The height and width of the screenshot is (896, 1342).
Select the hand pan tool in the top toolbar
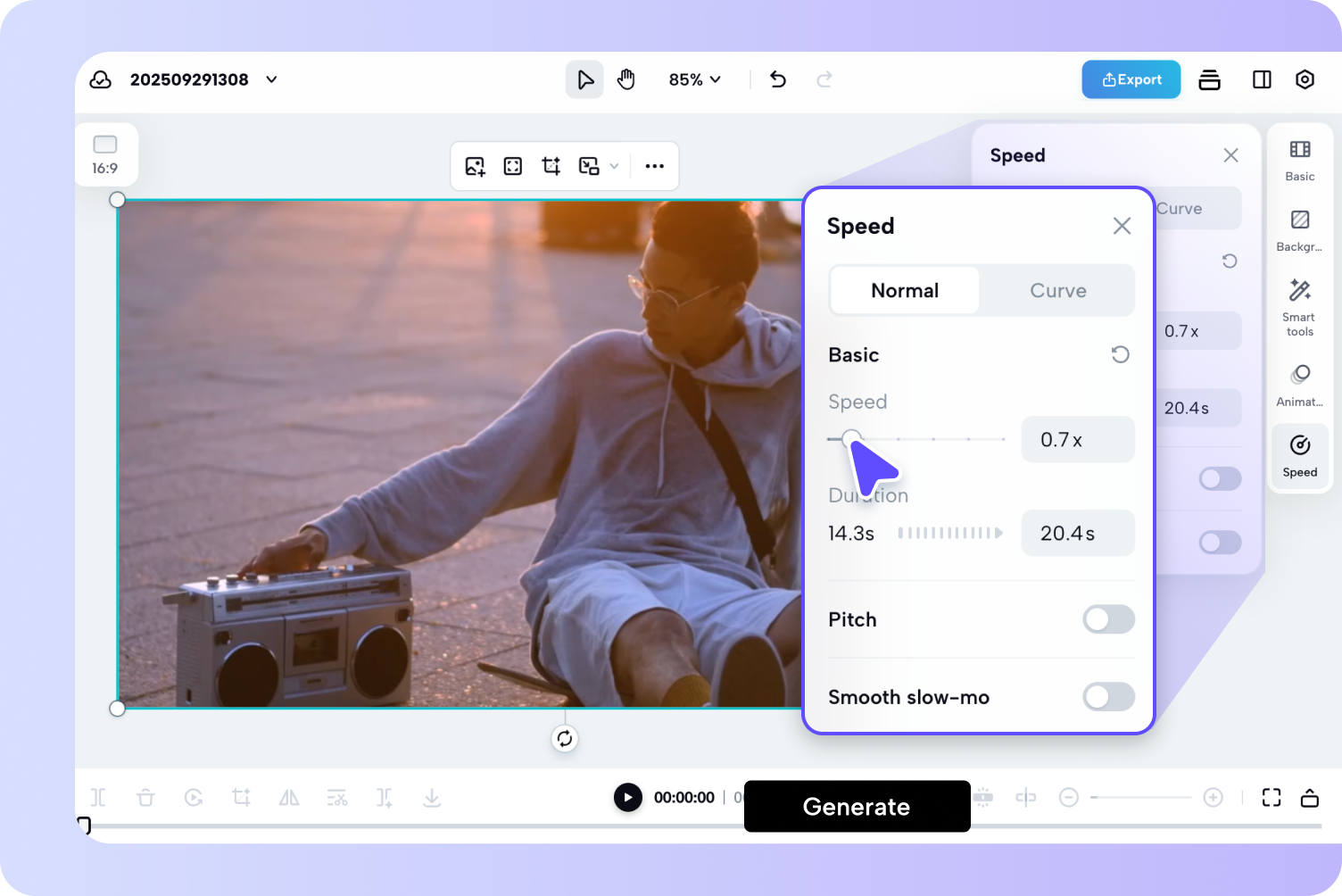pos(625,79)
